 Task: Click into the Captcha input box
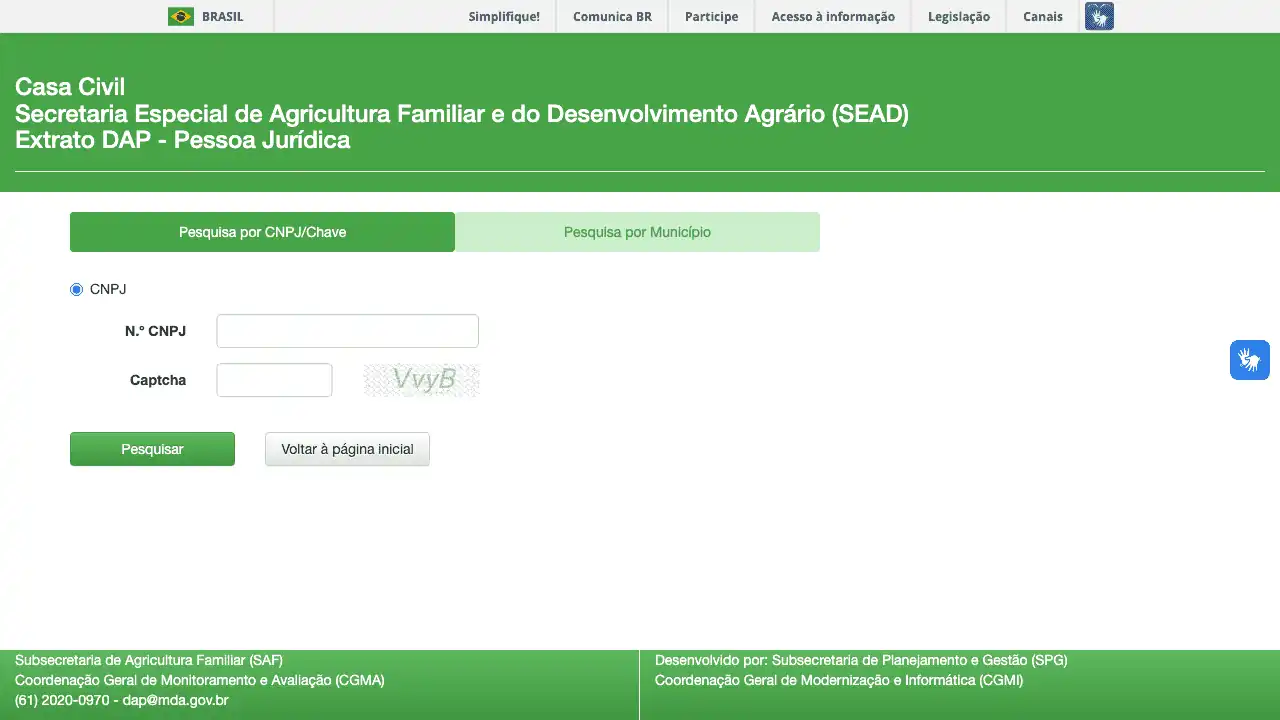(274, 380)
